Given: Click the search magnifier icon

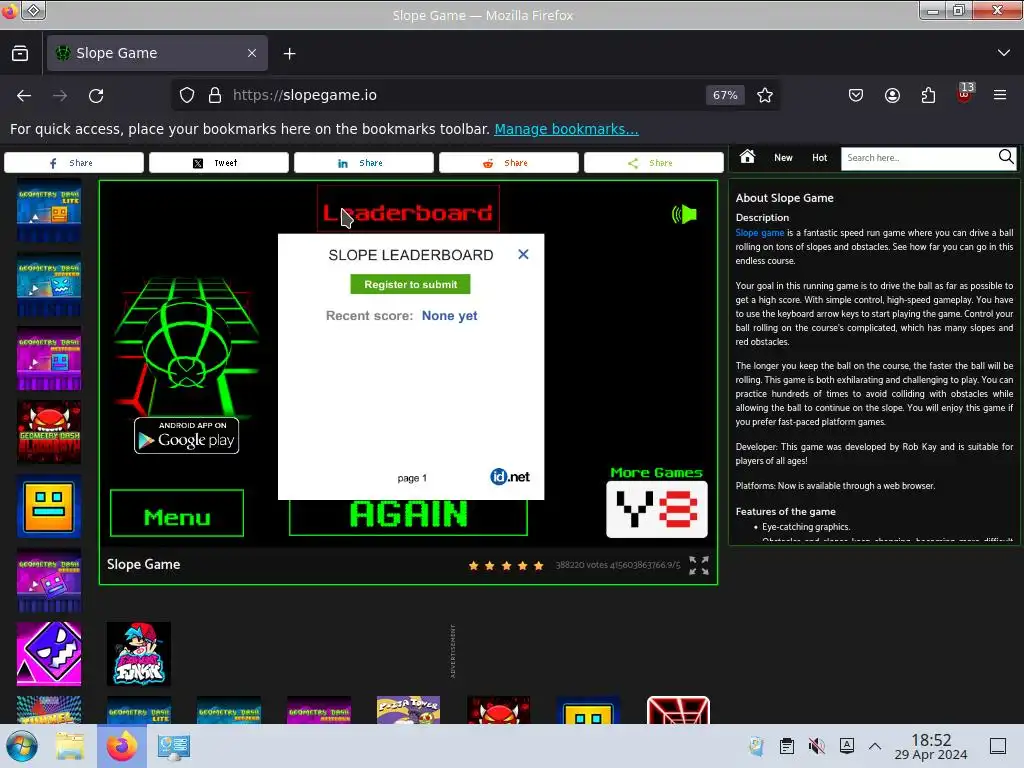Looking at the screenshot, I should 1006,157.
